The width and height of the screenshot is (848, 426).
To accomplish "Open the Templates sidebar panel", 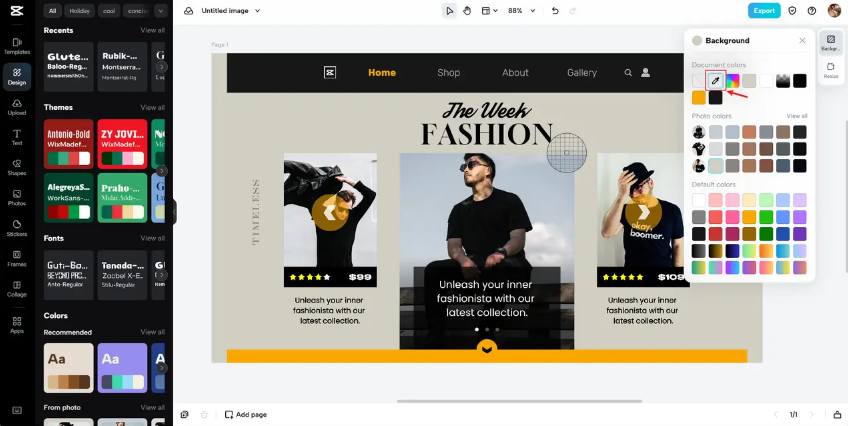I will coord(17,46).
